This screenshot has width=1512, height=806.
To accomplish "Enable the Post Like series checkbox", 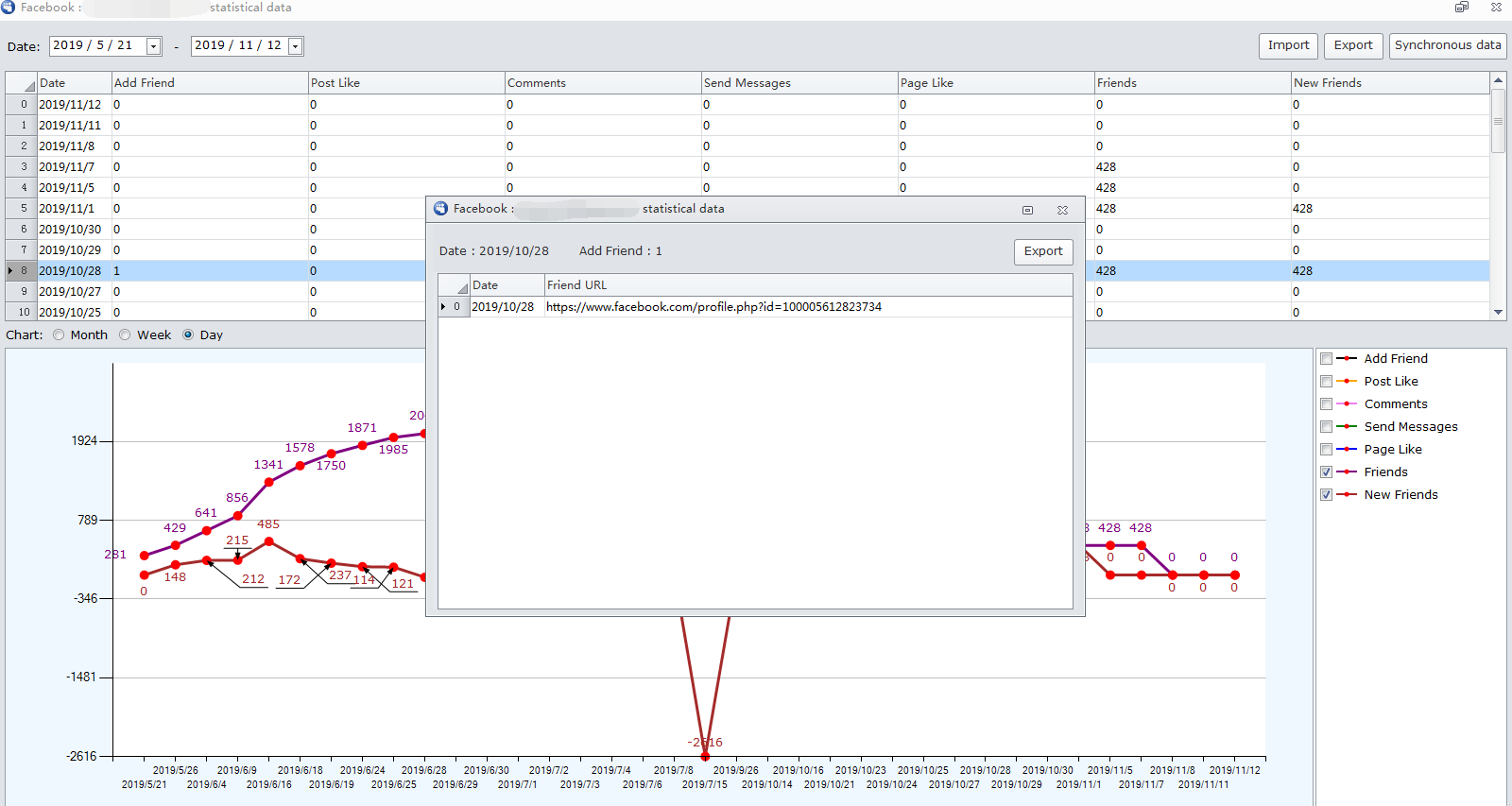I will (1327, 382).
